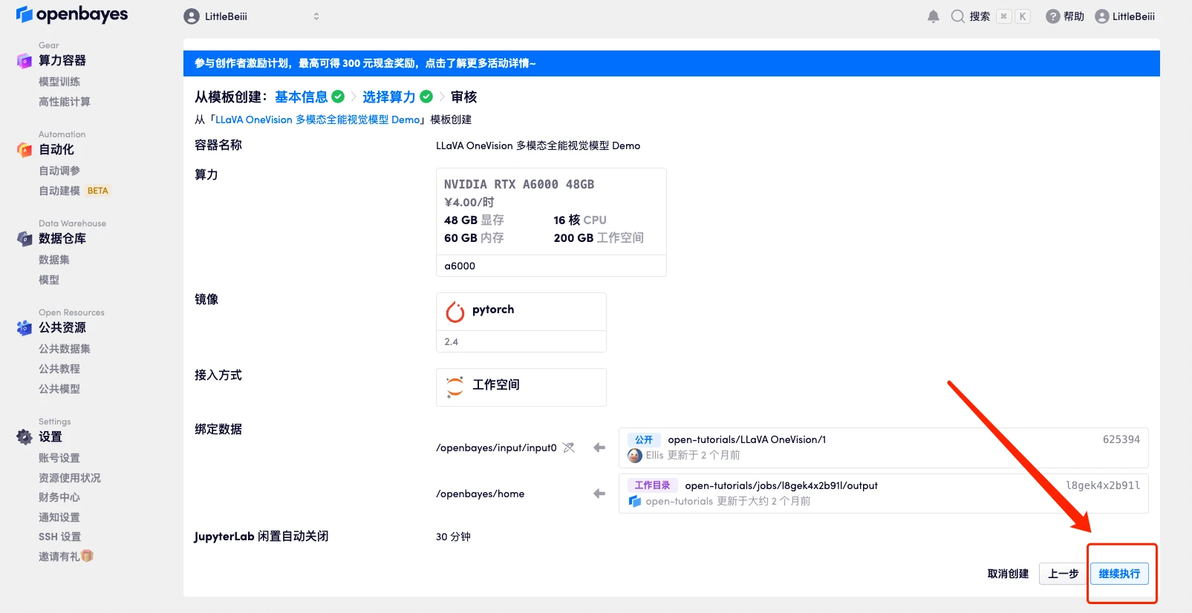Click 上一步 button
This screenshot has width=1192, height=613.
[1063, 573]
